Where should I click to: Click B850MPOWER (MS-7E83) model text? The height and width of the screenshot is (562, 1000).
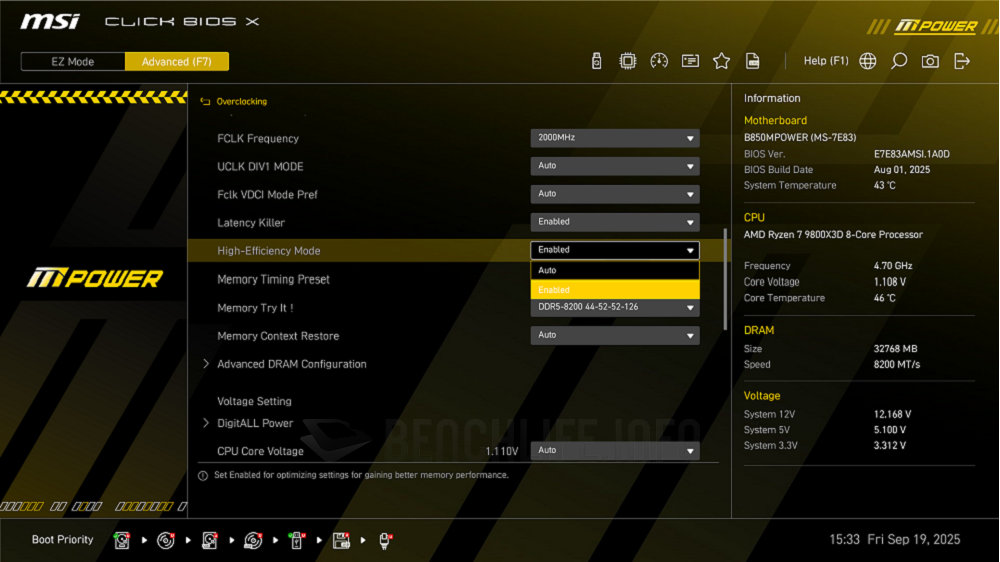coord(800,137)
